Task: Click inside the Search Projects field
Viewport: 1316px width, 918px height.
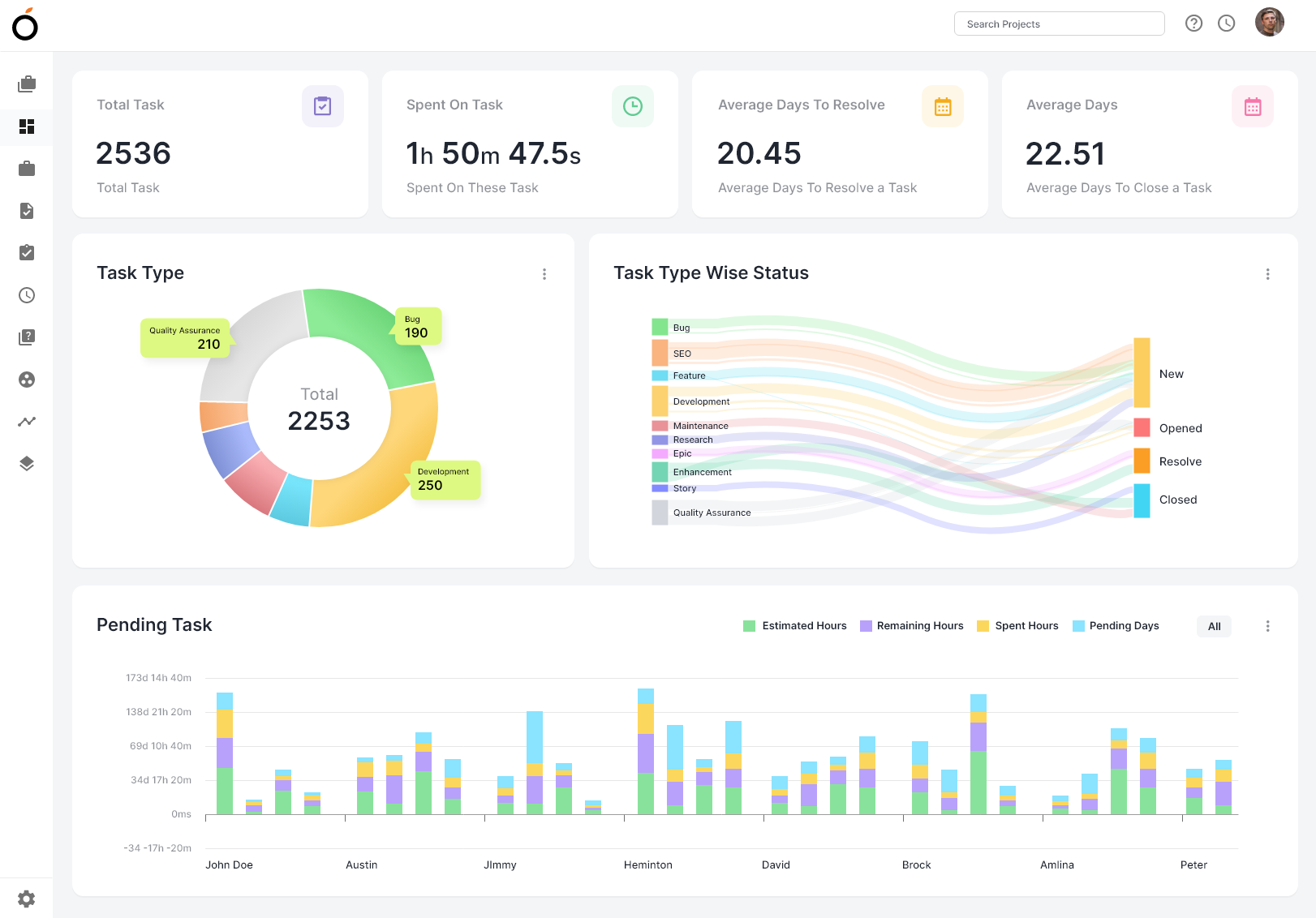Action: [x=1059, y=24]
